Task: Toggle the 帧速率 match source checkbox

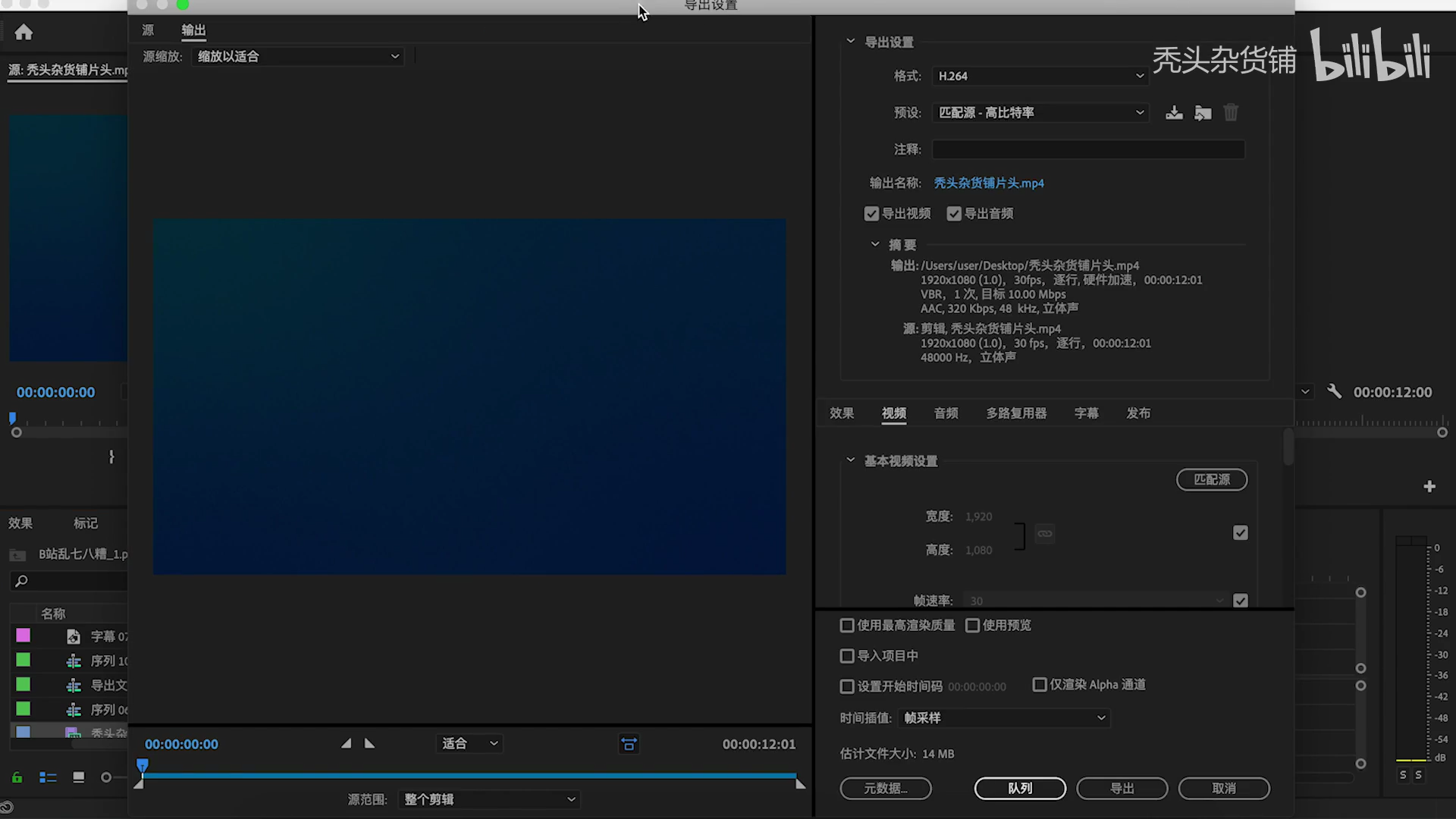Action: click(x=1241, y=601)
